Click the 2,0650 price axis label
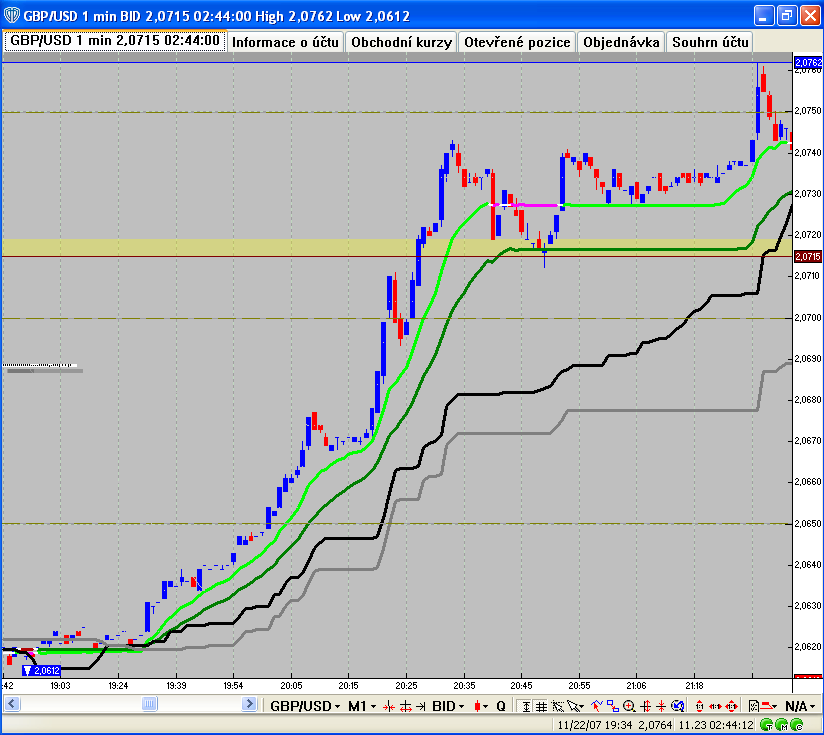 tap(808, 524)
